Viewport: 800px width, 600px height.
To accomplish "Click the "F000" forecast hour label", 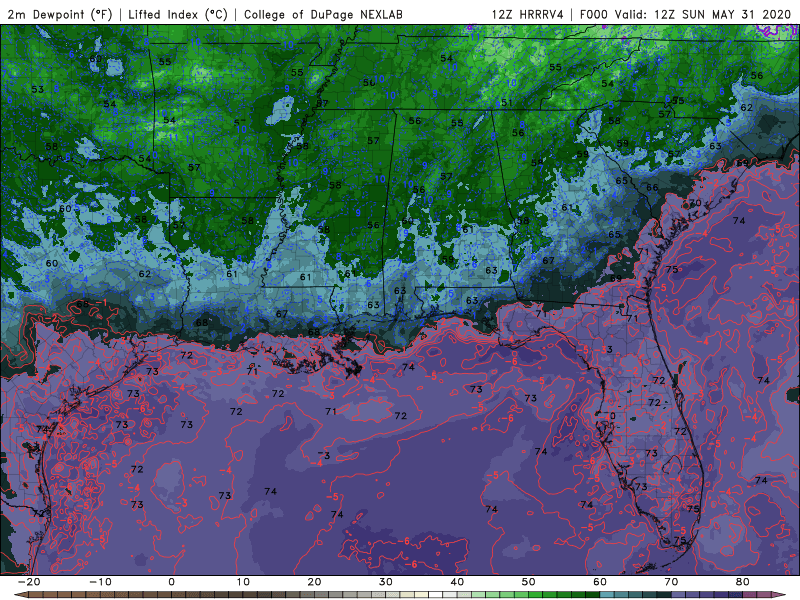I will pos(593,14).
